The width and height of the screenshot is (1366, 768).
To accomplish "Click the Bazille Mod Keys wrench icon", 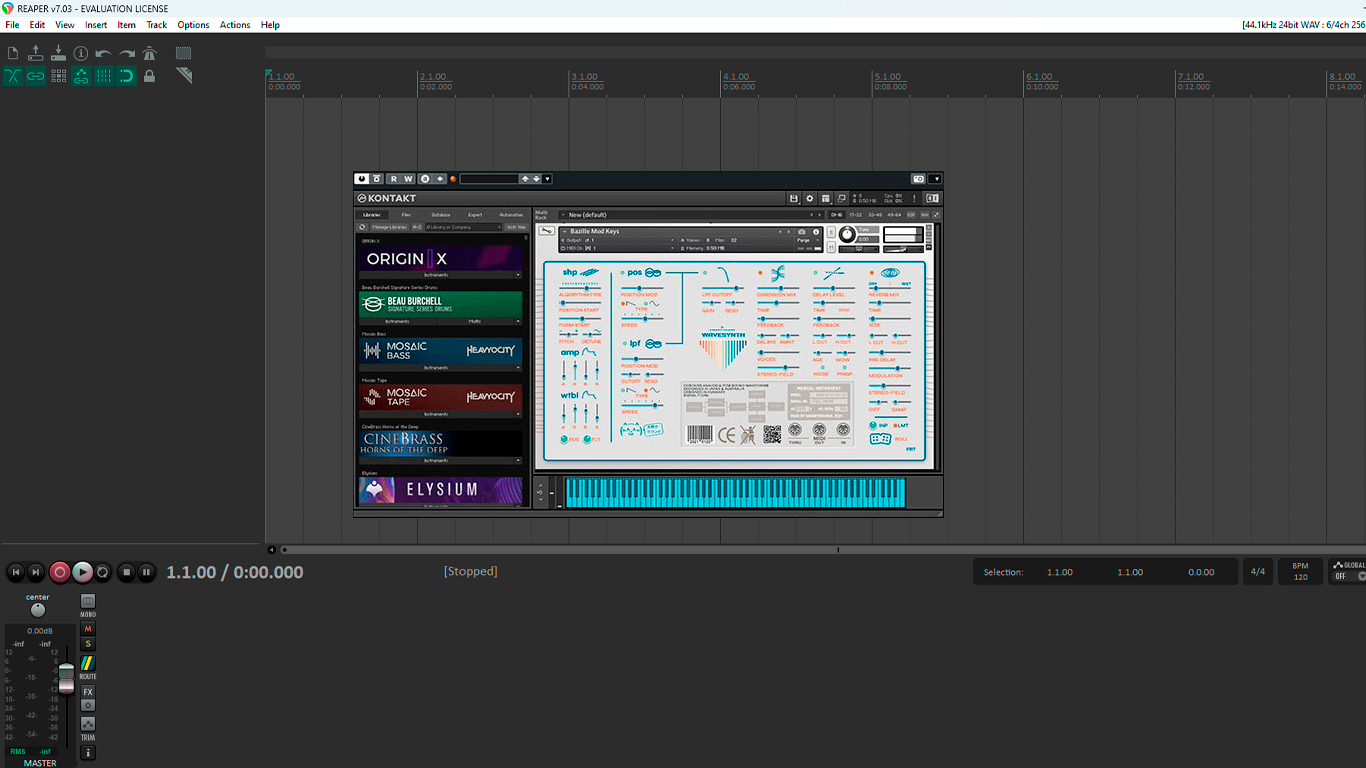I will (x=546, y=231).
